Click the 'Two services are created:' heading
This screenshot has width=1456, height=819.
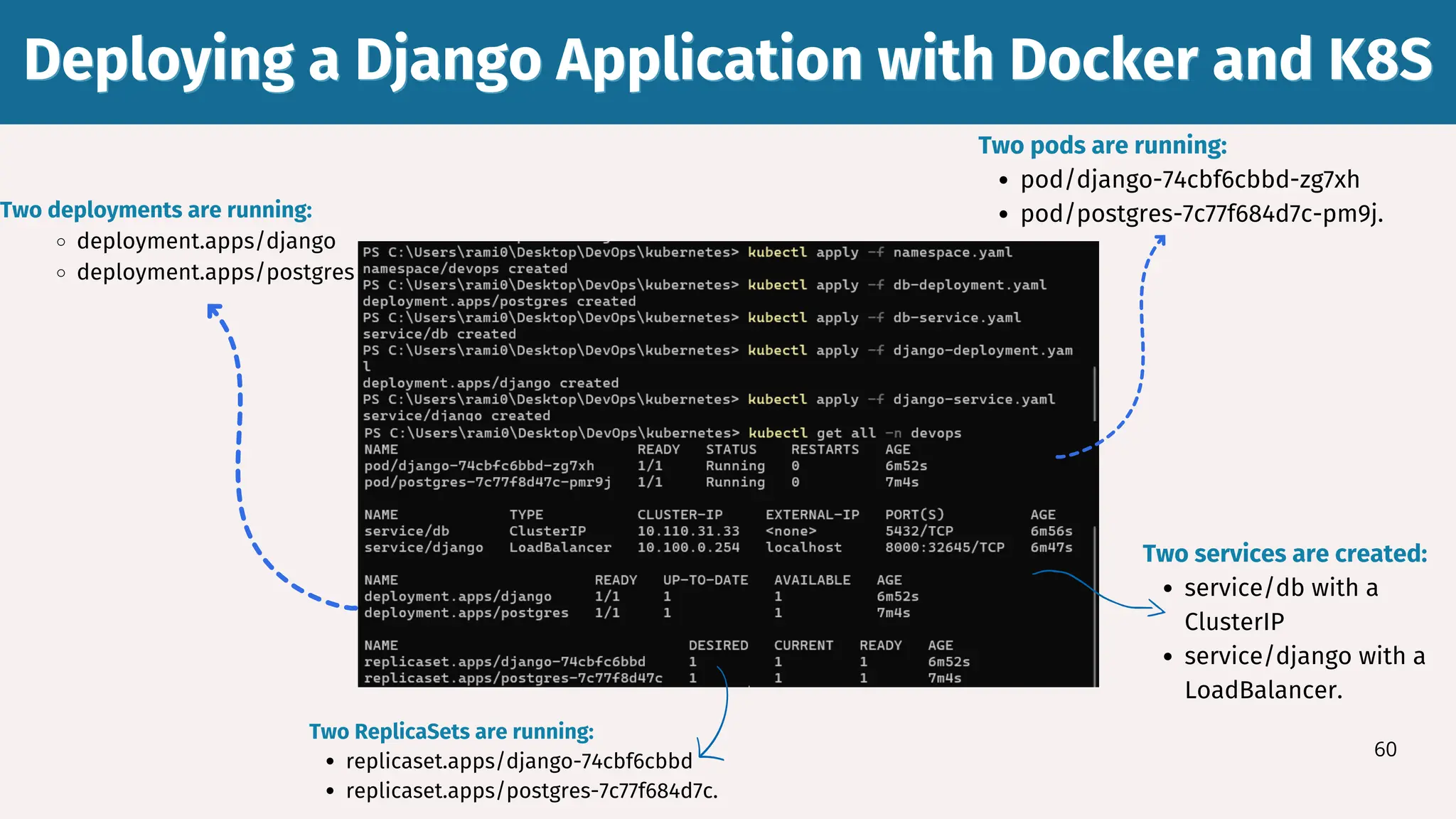tap(1285, 553)
